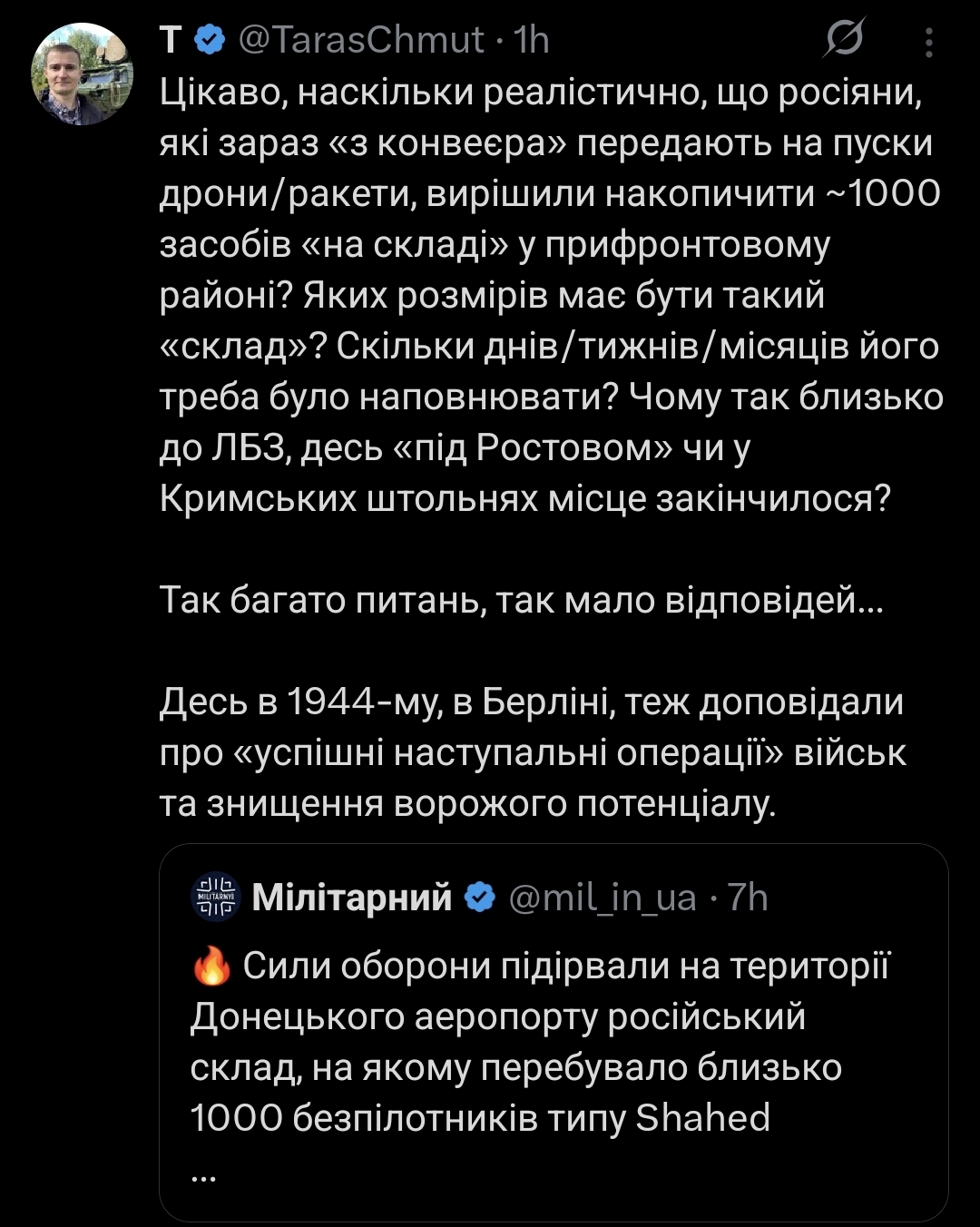The image size is (980, 1227).
Task: Expand the quoted post via the ellipsis
Action: [204, 1173]
